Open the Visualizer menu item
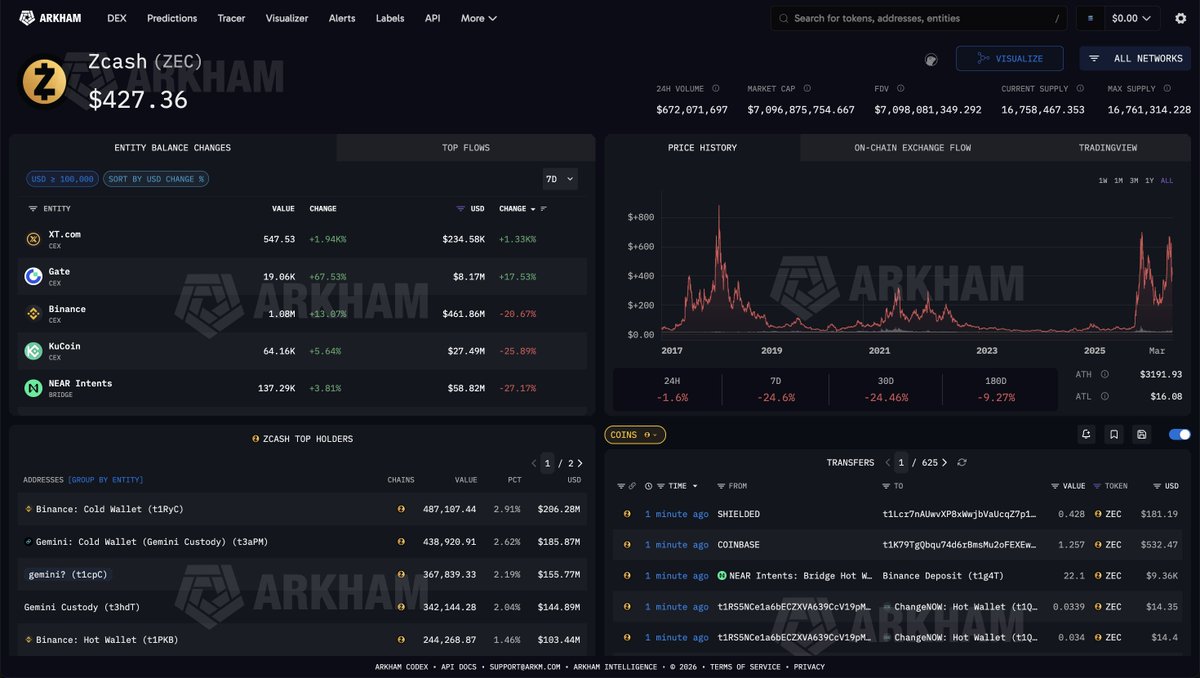Image resolution: width=1200 pixels, height=678 pixels. pos(287,18)
